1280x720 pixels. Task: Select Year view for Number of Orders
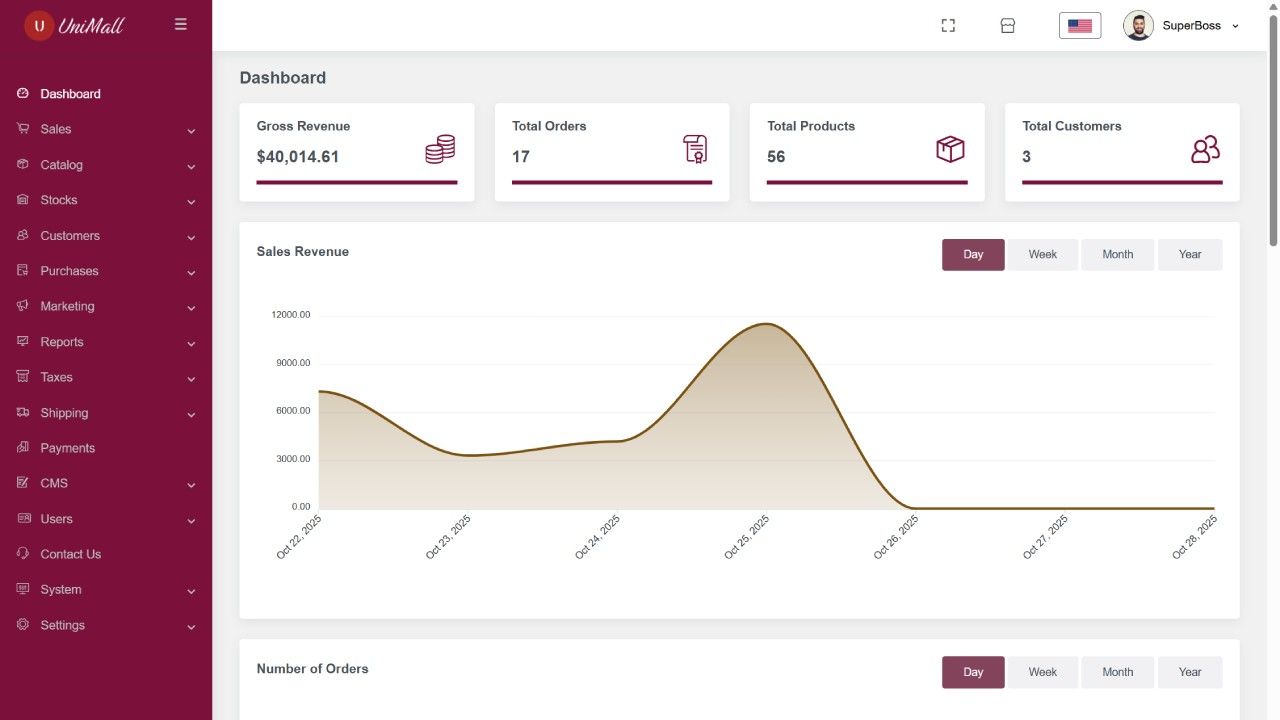tap(1189, 672)
